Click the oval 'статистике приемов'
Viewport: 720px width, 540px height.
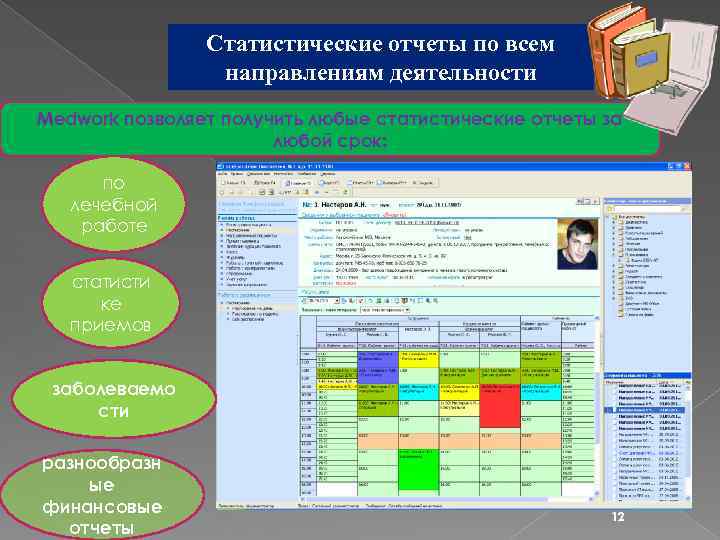pyautogui.click(x=111, y=304)
